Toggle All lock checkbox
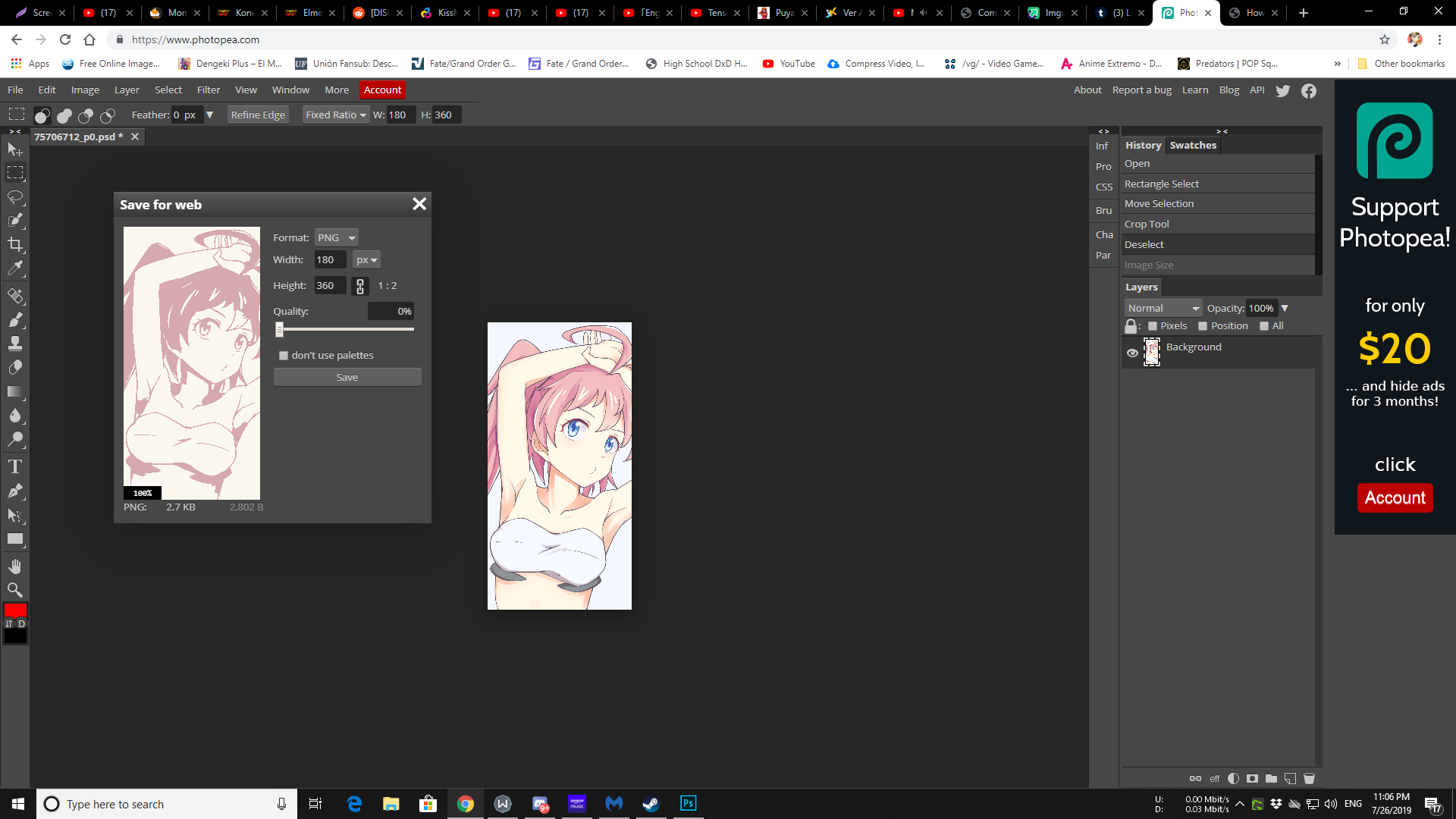Viewport: 1456px width, 819px height. click(1264, 326)
